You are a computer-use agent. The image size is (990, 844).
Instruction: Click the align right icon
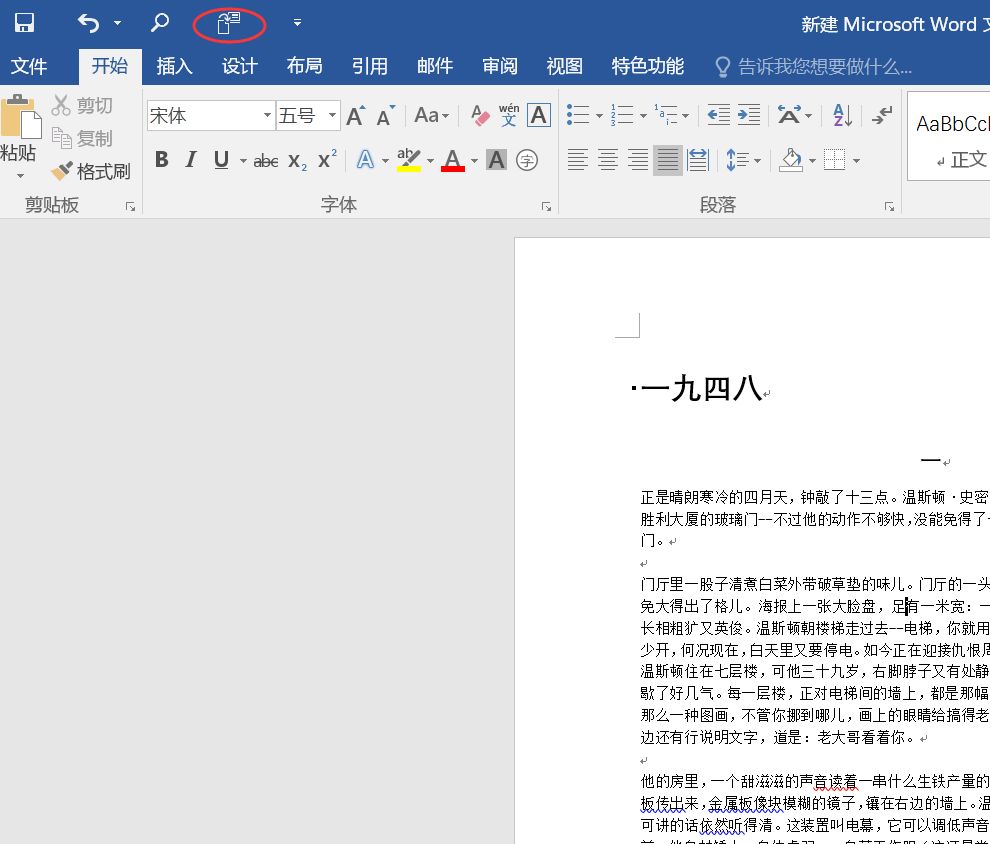(638, 160)
